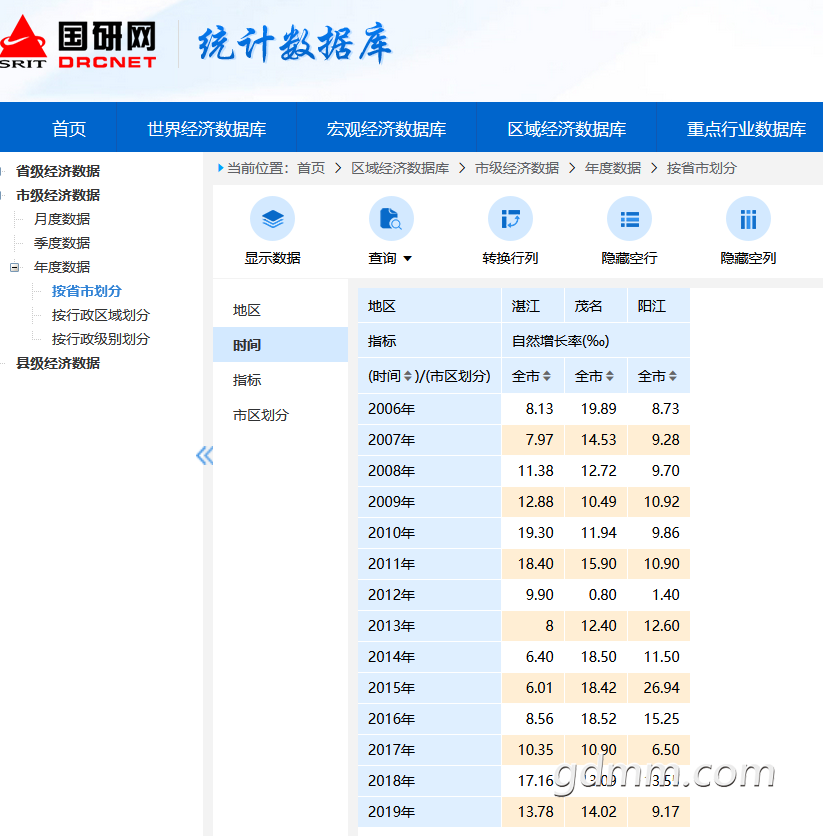Open the 查询 dropdown arrow
Image resolution: width=823 pixels, height=836 pixels.
[408, 259]
